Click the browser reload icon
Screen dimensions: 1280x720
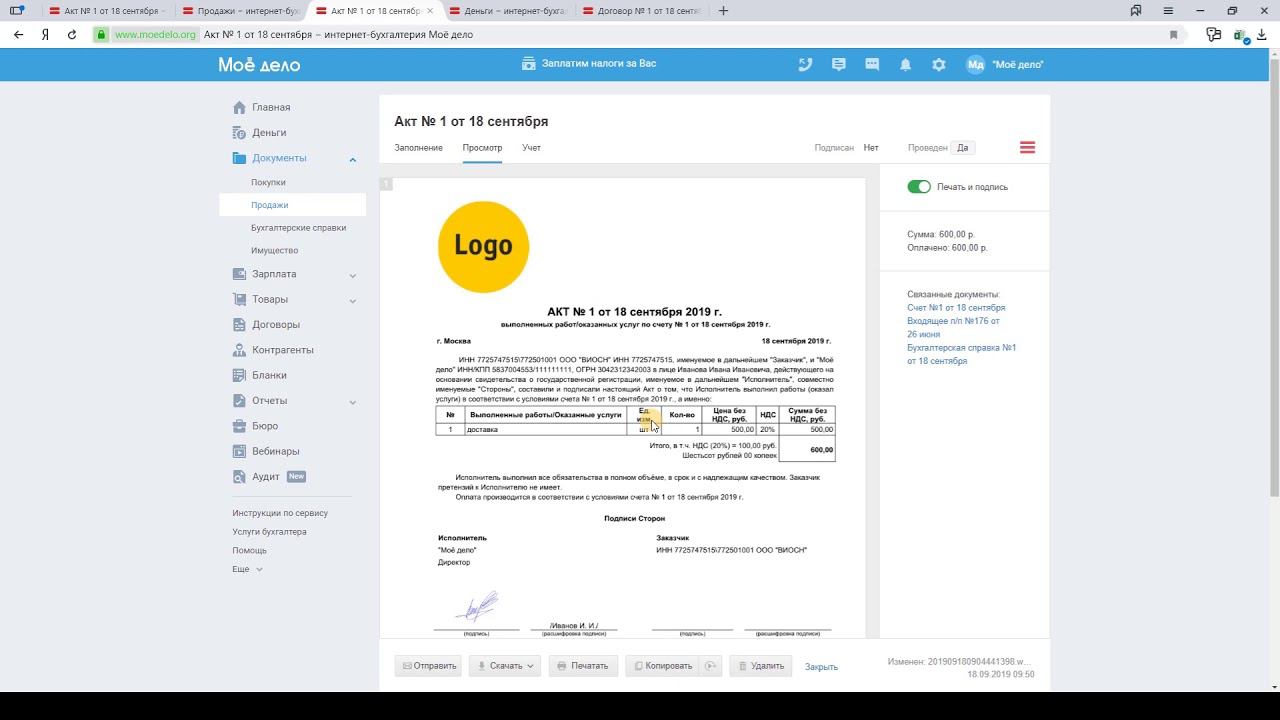click(x=72, y=34)
